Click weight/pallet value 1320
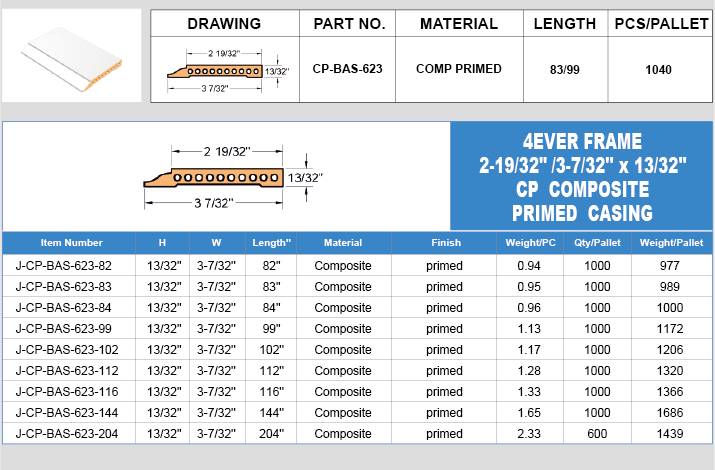This screenshot has width=715, height=470. point(669,370)
